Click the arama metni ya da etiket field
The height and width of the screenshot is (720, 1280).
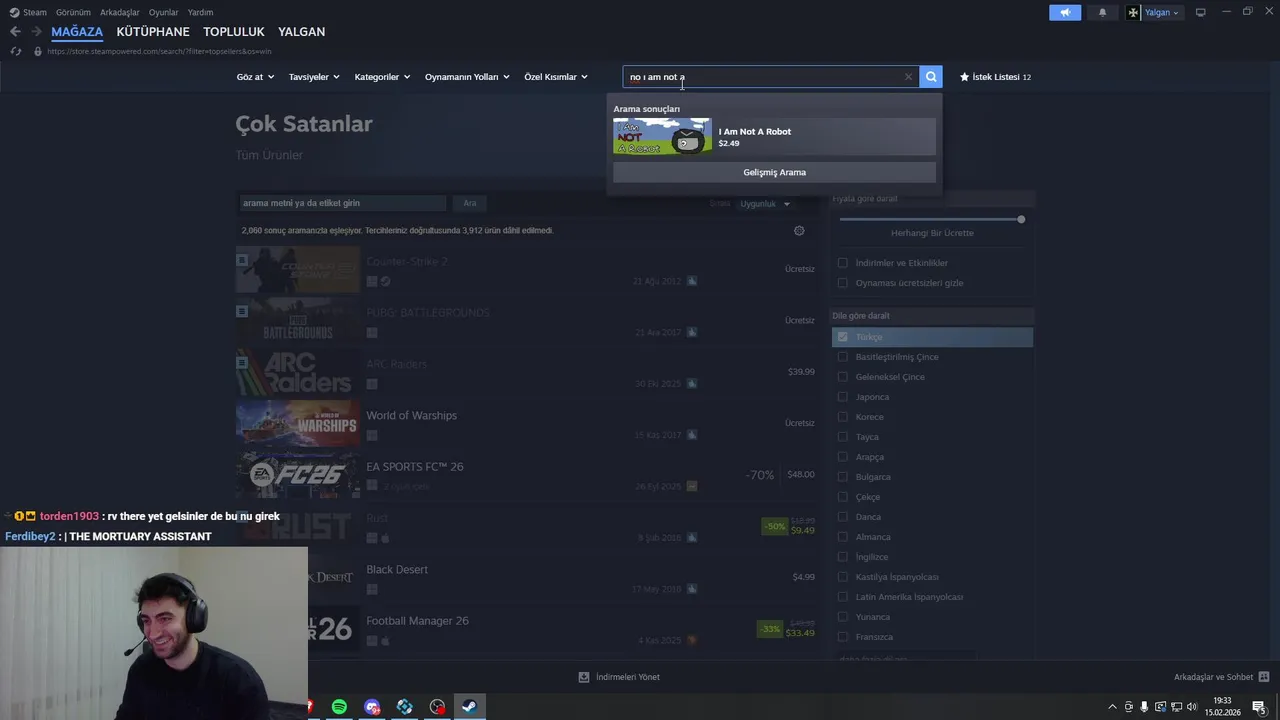(342, 203)
